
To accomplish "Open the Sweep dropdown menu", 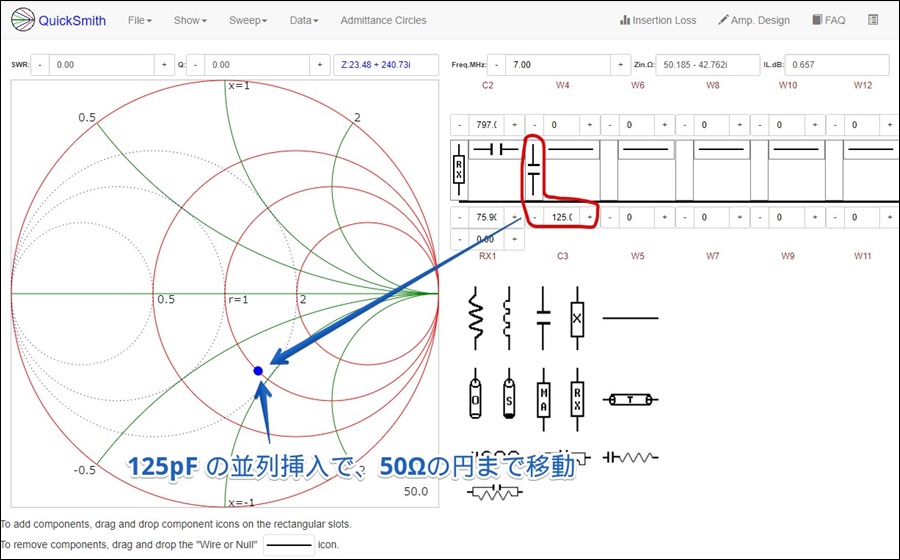I will pos(248,20).
